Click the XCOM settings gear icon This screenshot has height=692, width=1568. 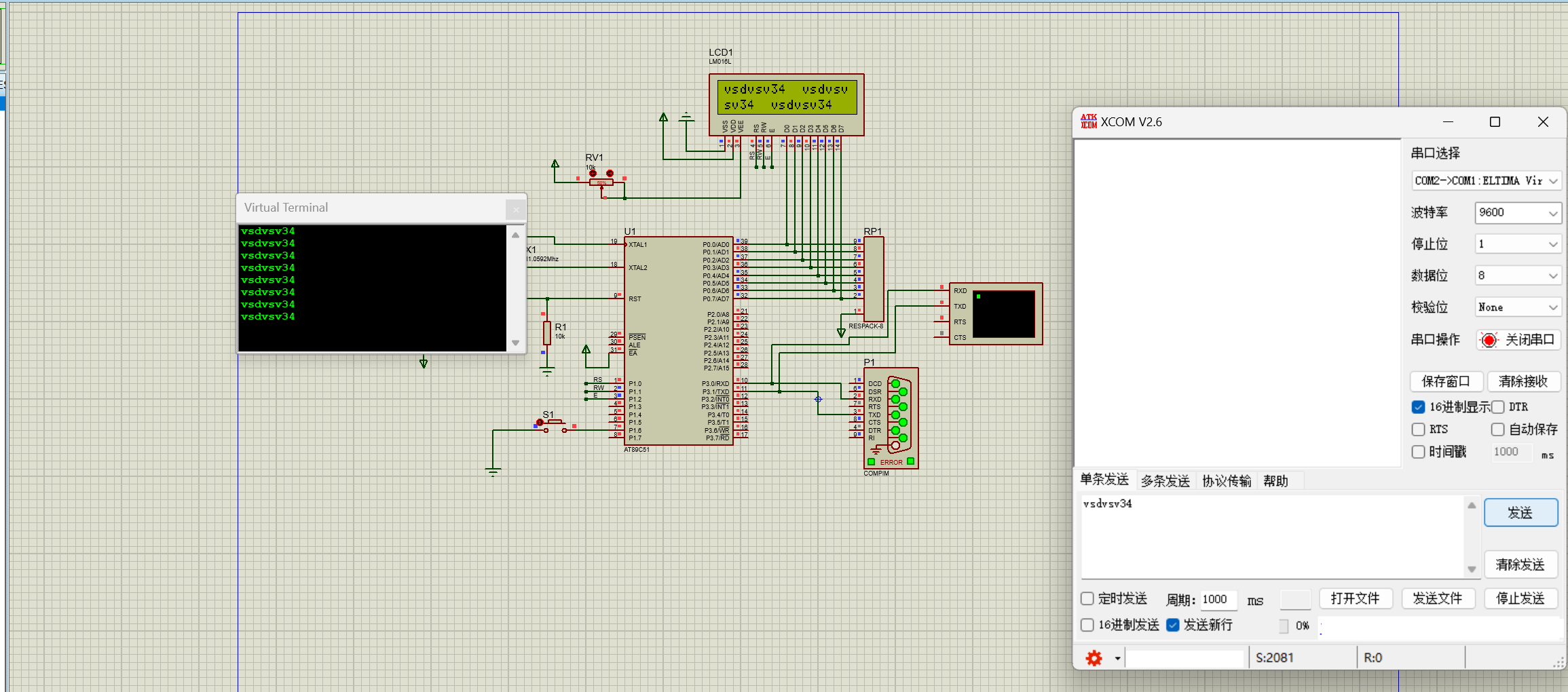coord(1094,658)
